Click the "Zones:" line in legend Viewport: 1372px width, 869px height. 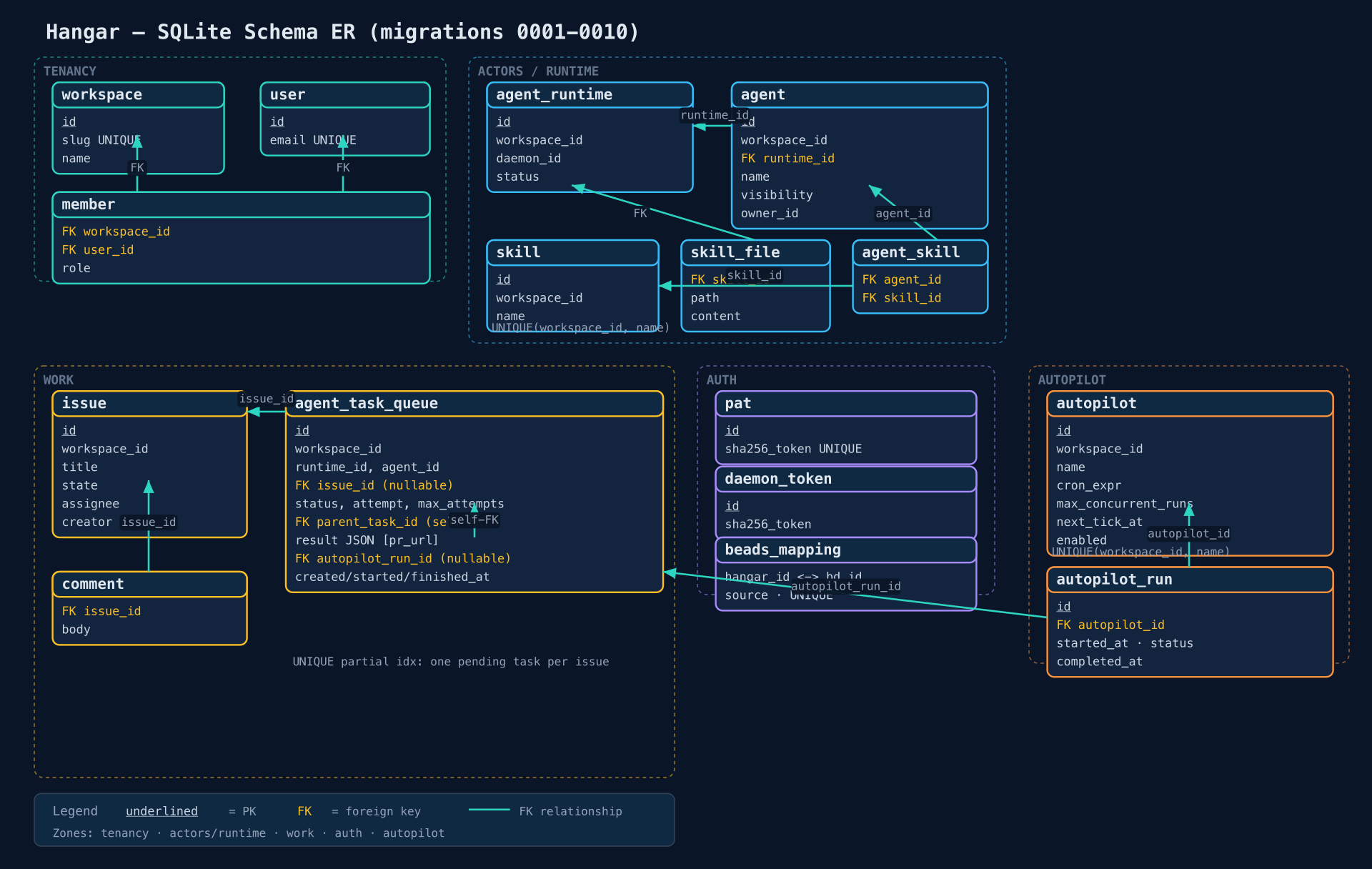click(x=249, y=833)
